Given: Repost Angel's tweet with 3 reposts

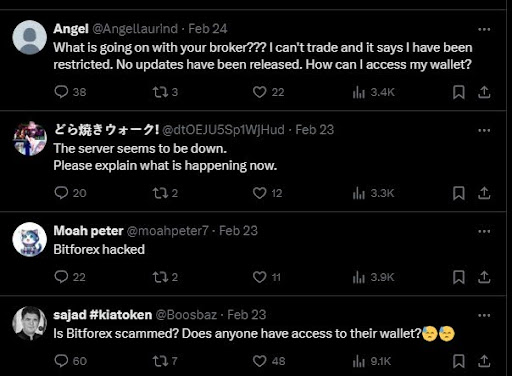Looking at the screenshot, I should pos(160,92).
